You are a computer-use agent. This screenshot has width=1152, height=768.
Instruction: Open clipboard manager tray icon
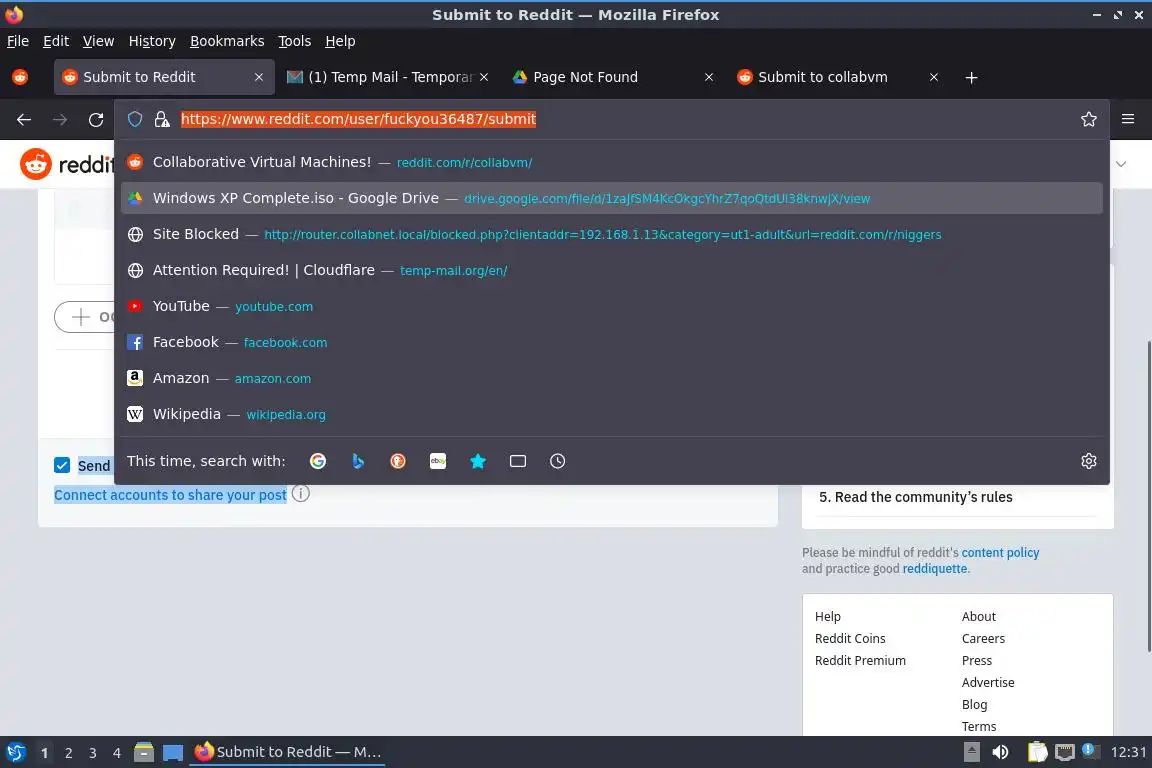(1037, 752)
